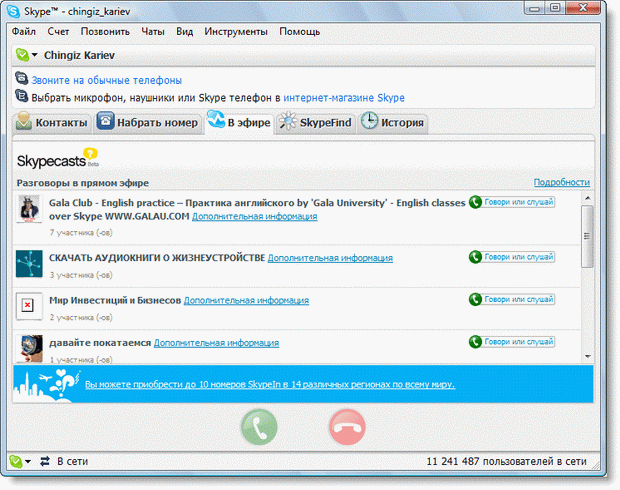Switch to the Контакты tab

tap(52, 123)
